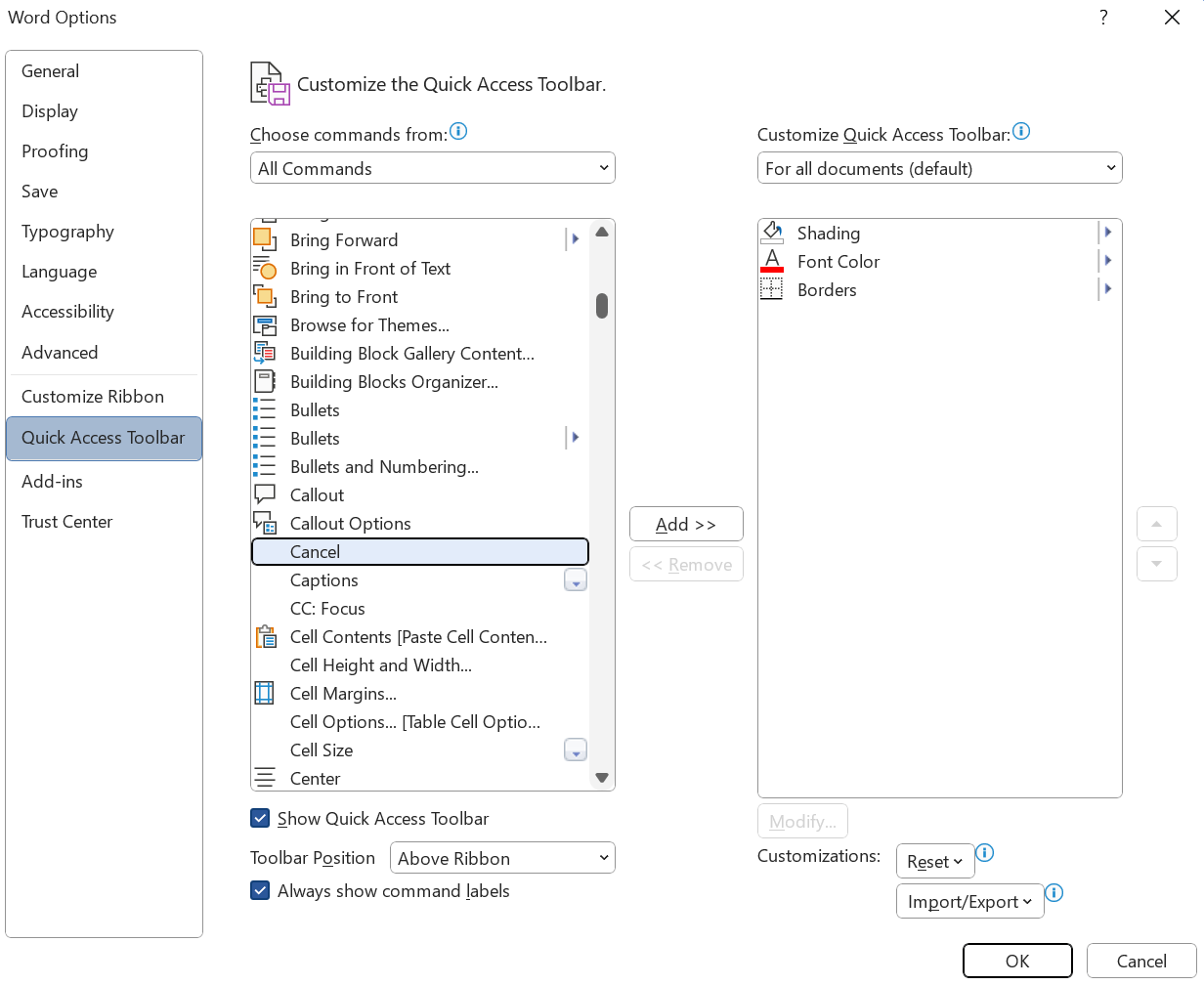Click the Bring to Front command icon

tap(265, 296)
